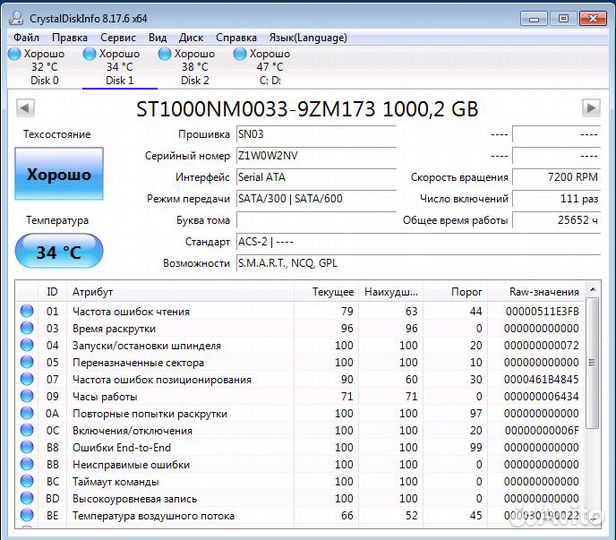Image resolution: width=616 pixels, height=540 pixels.
Task: Click the Disk 0 health status circle icon
Action: pos(15,54)
